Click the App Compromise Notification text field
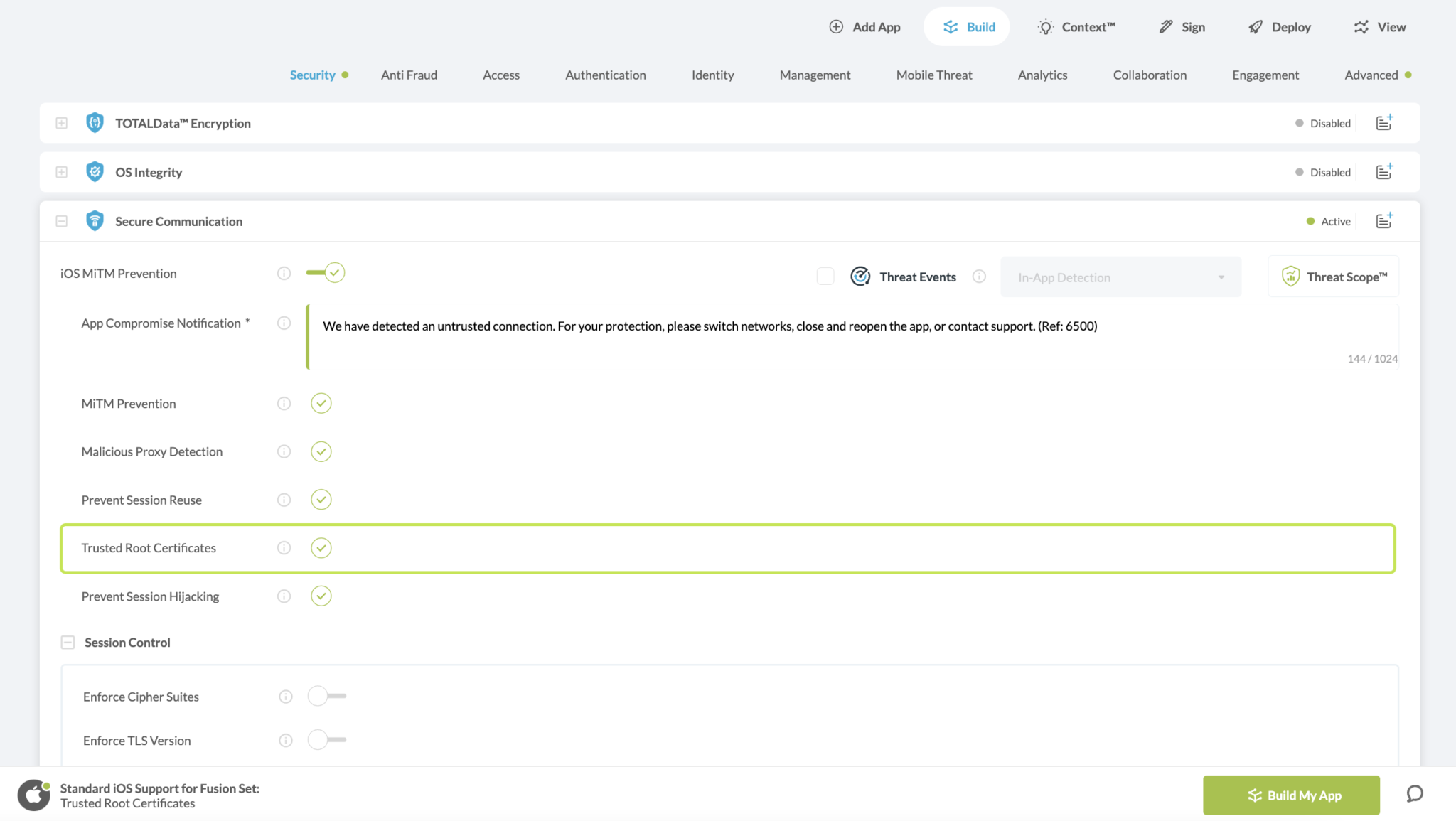 coord(852,337)
